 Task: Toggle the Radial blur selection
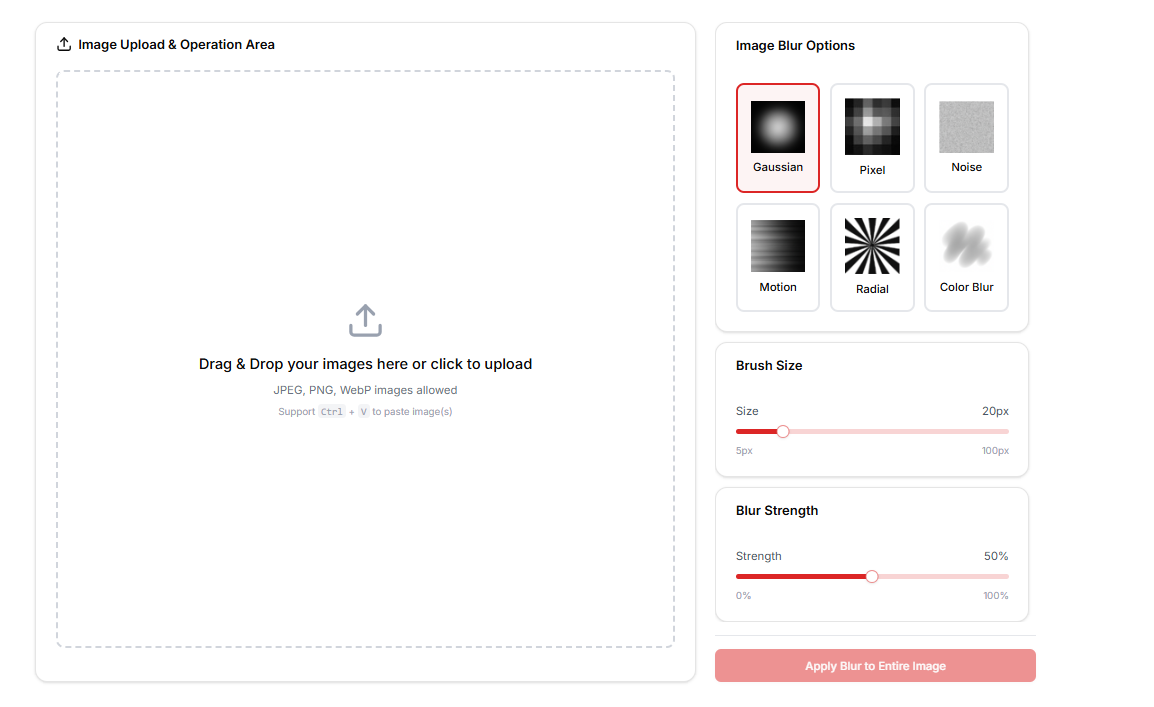[871, 257]
